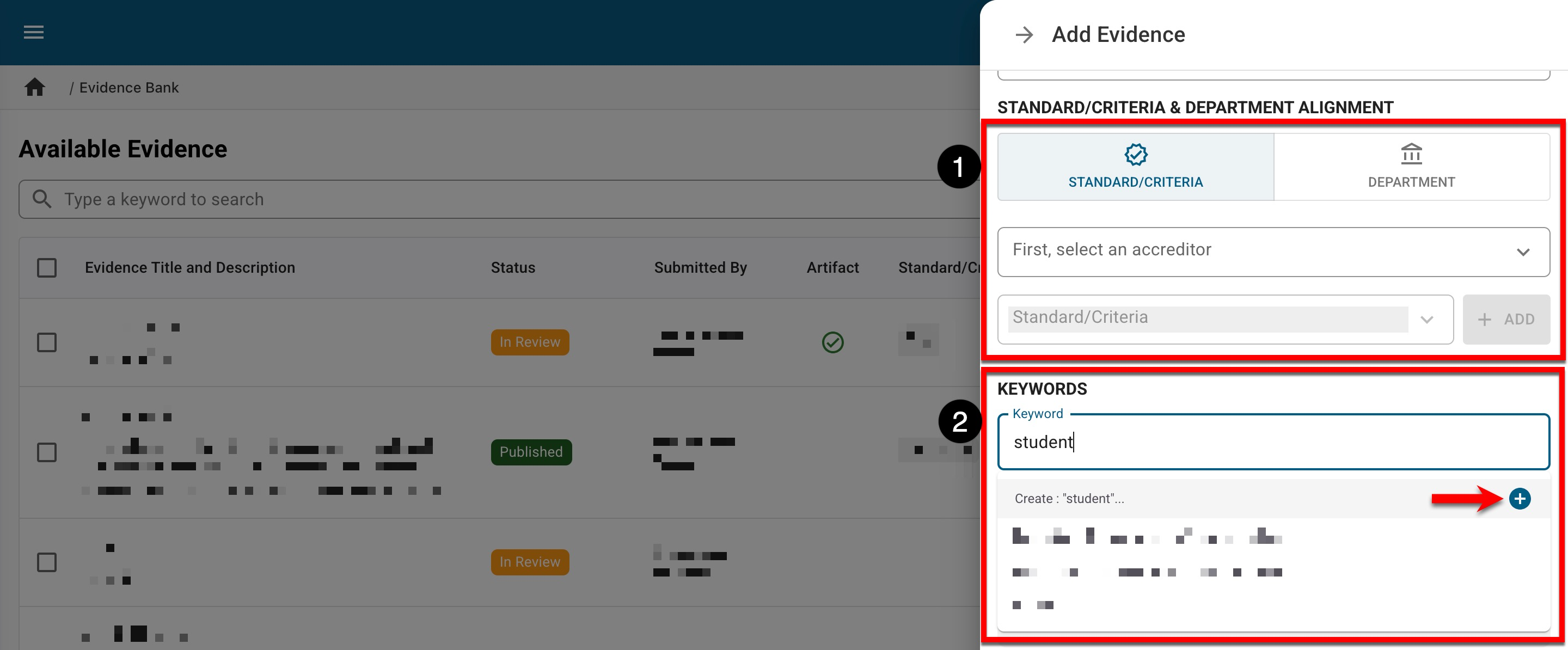Click the Published status badge
The height and width of the screenshot is (650, 1568).
pos(531,452)
